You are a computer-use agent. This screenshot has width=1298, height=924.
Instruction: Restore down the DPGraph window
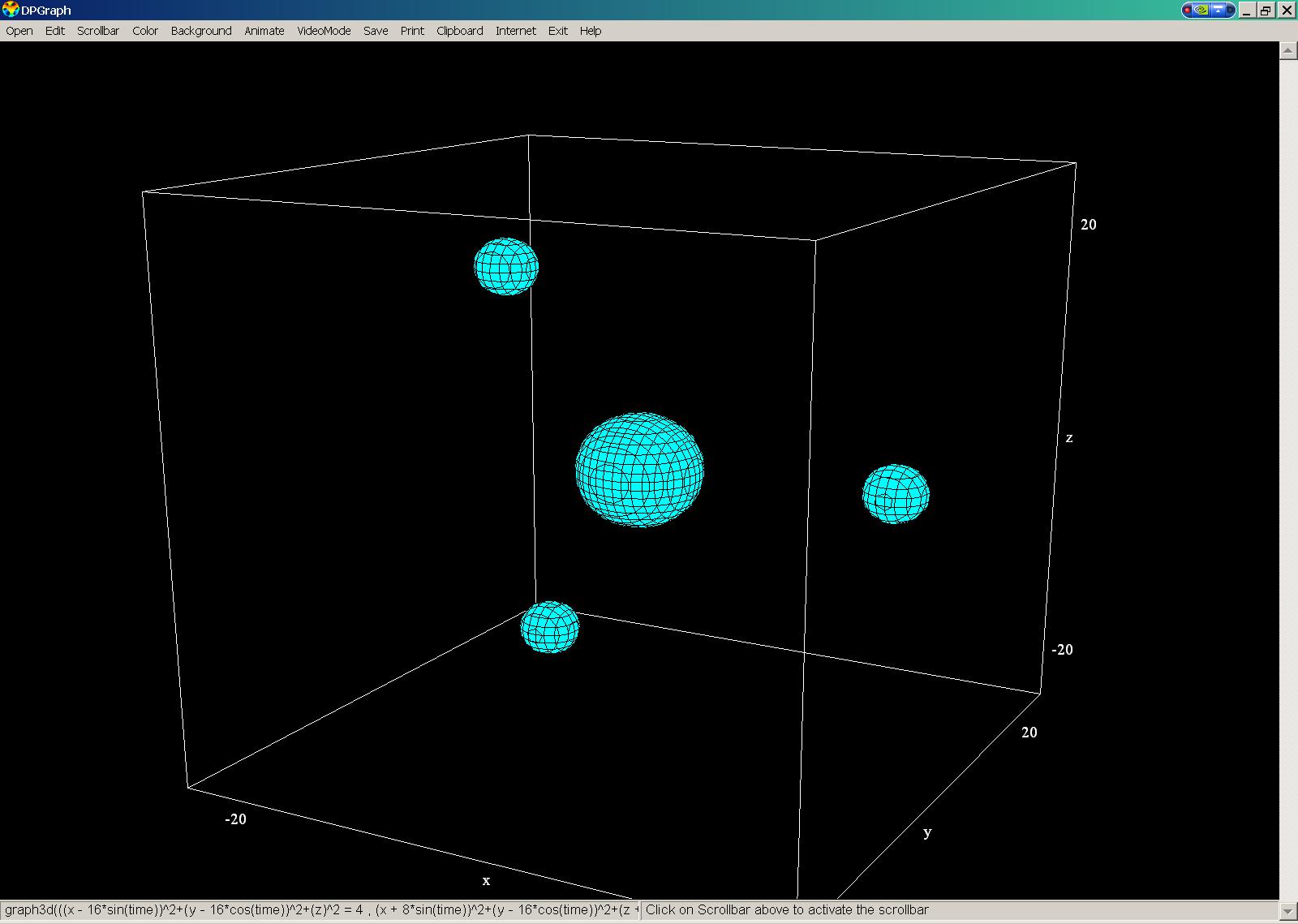click(x=1266, y=10)
